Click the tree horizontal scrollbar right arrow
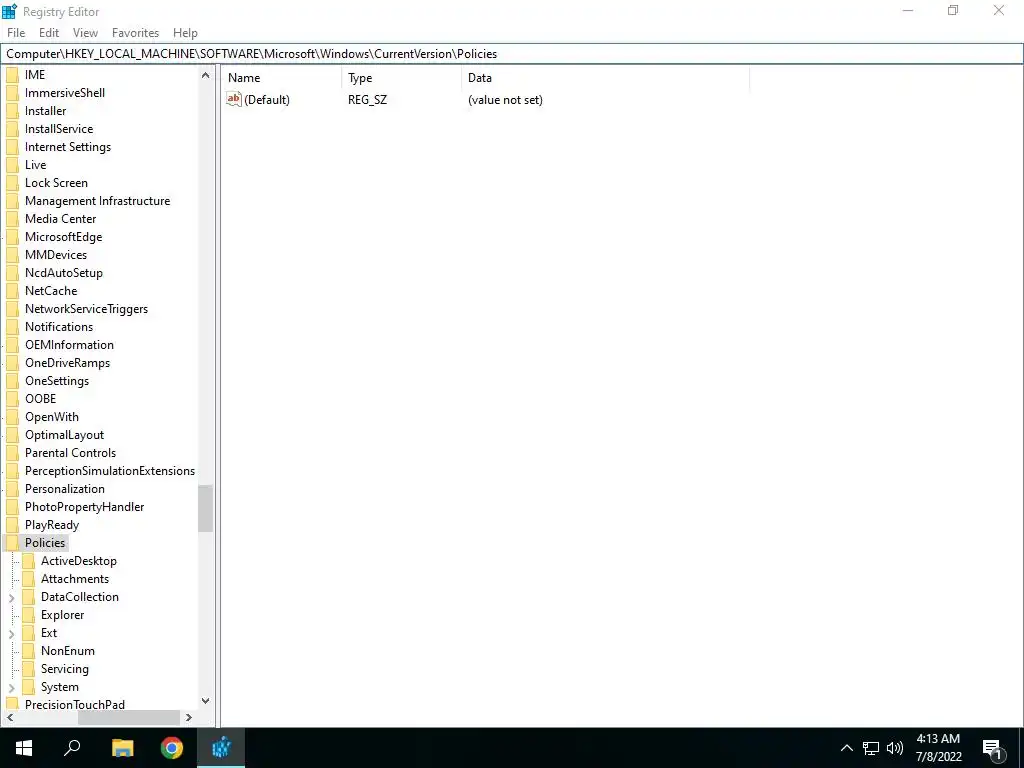Screen dimensions: 1024x768 pos(189,717)
